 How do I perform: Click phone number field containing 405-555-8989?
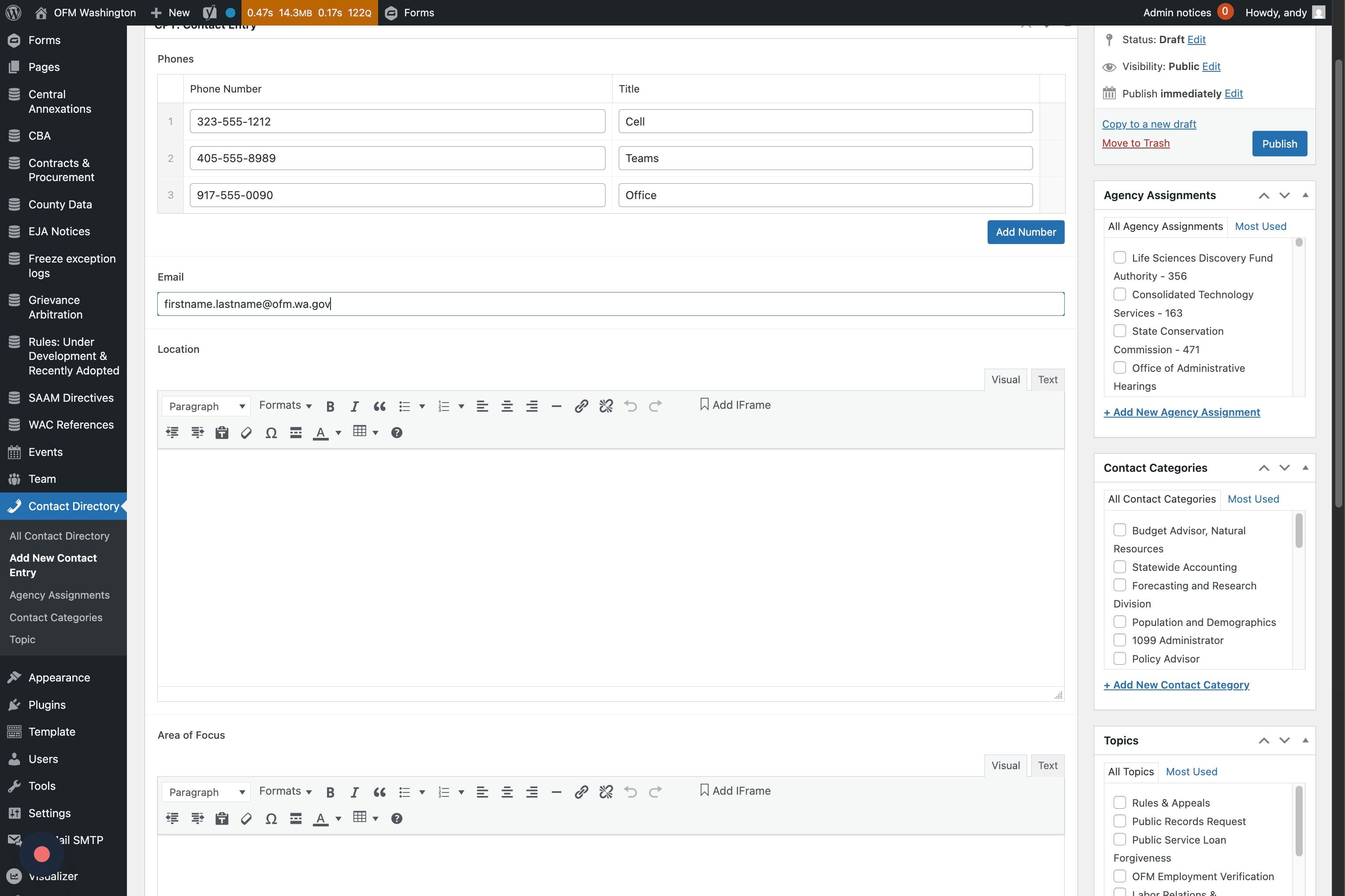point(397,158)
